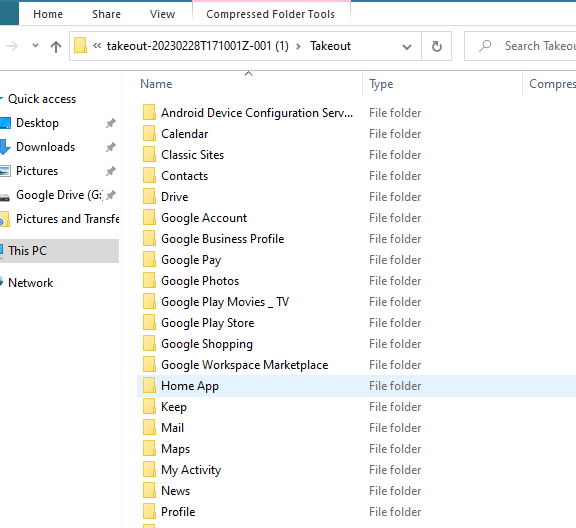Click the address bar folder icon
The height and width of the screenshot is (528, 576).
(80, 46)
